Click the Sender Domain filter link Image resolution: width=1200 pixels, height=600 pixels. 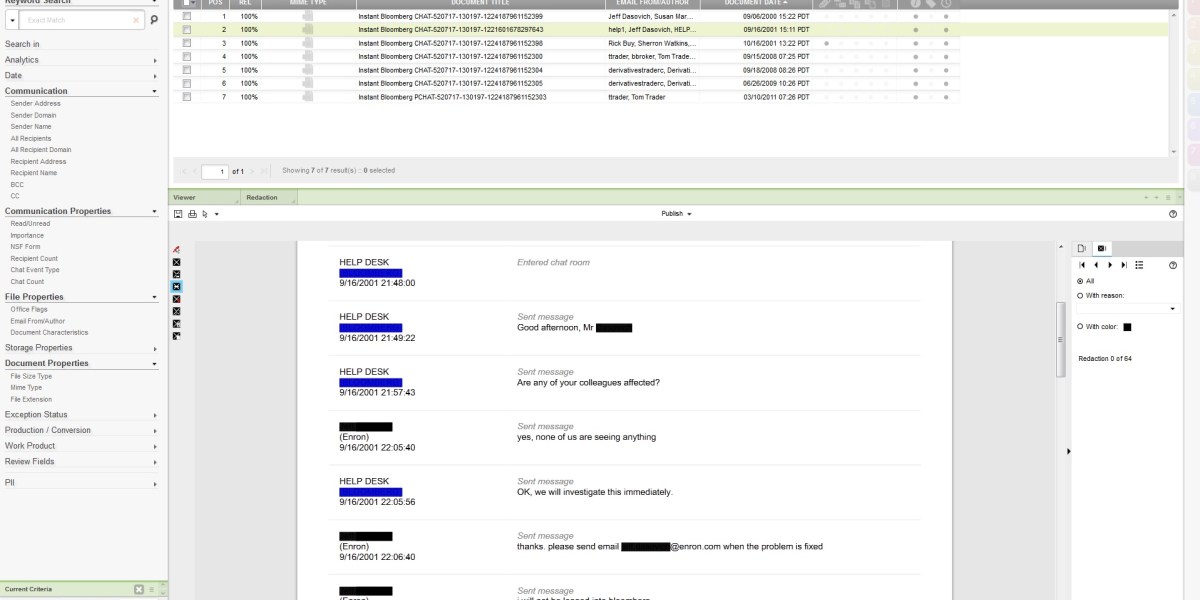(33, 115)
